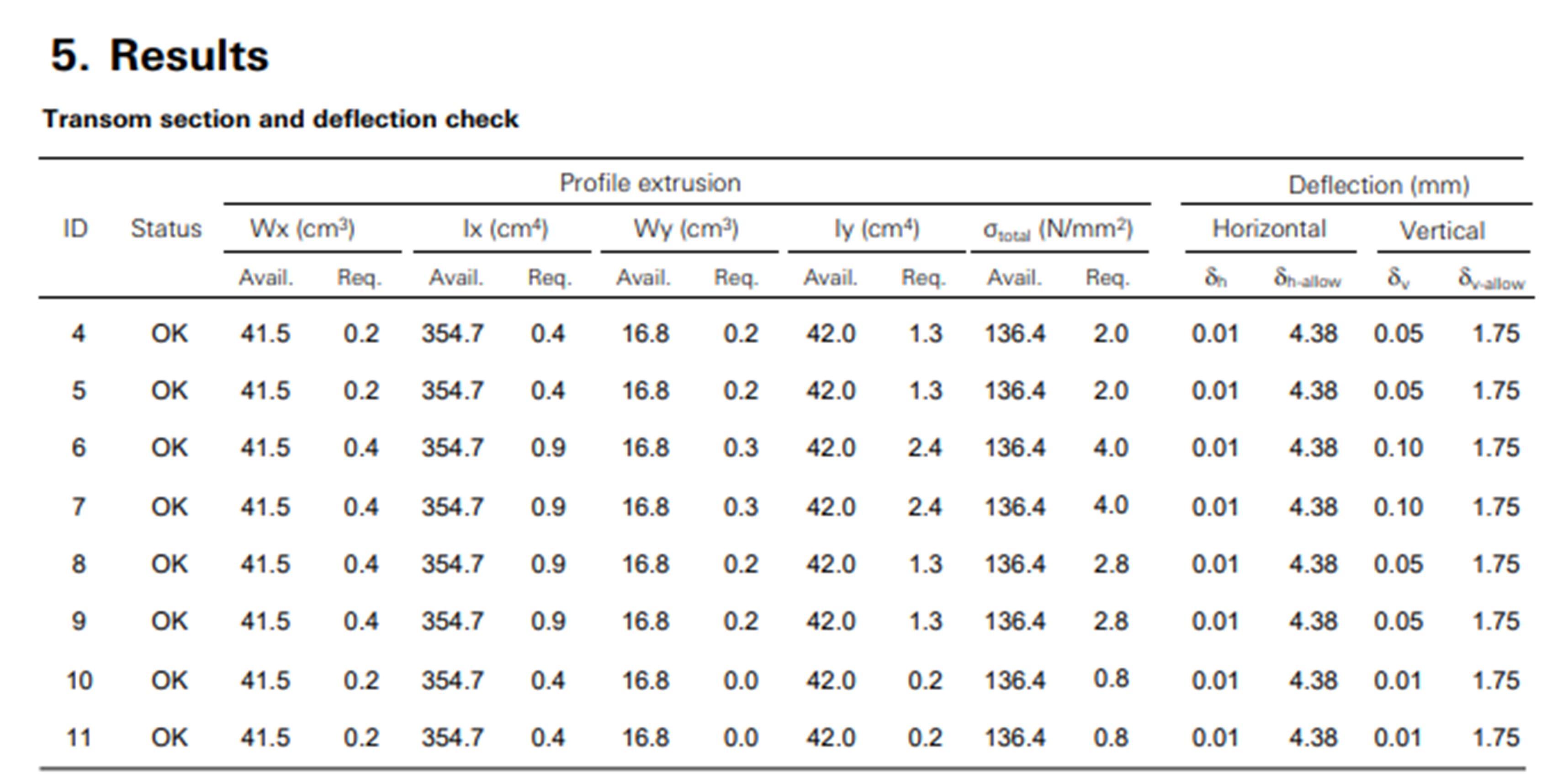Click ID 10's required Wy value of 0.0
The width and height of the screenshot is (1568, 784).
(x=741, y=680)
